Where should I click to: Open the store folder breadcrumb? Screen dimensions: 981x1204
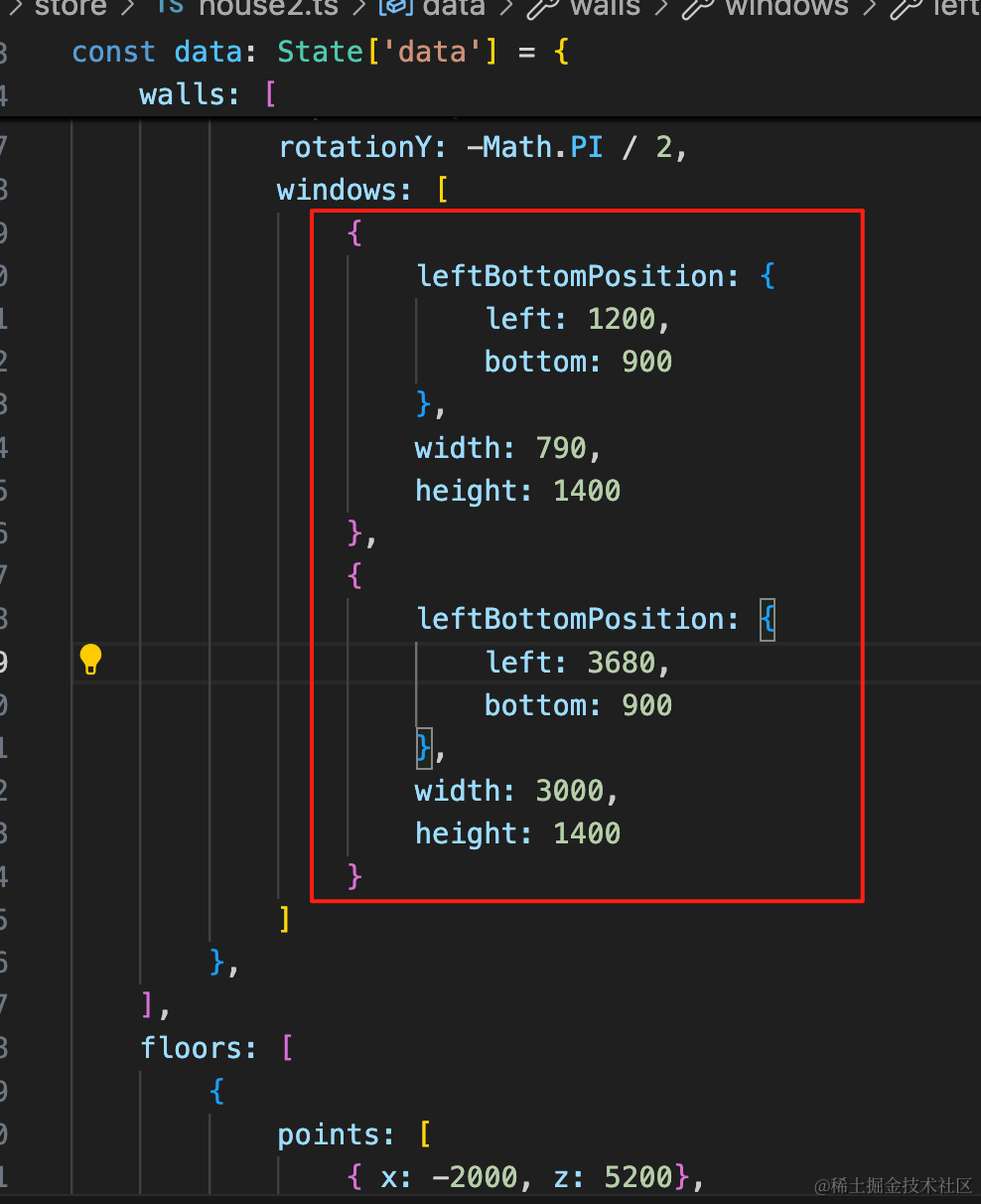tap(70, 8)
